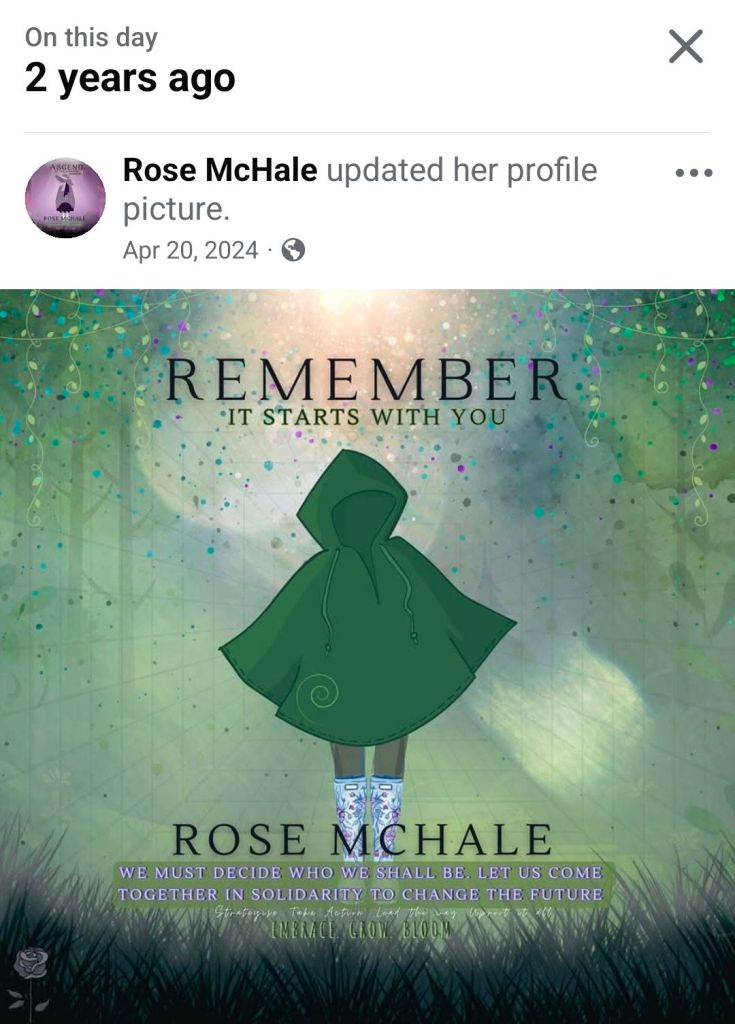735x1024 pixels.
Task: Click the large ROSE MCHALE image caption
Action: (362, 840)
